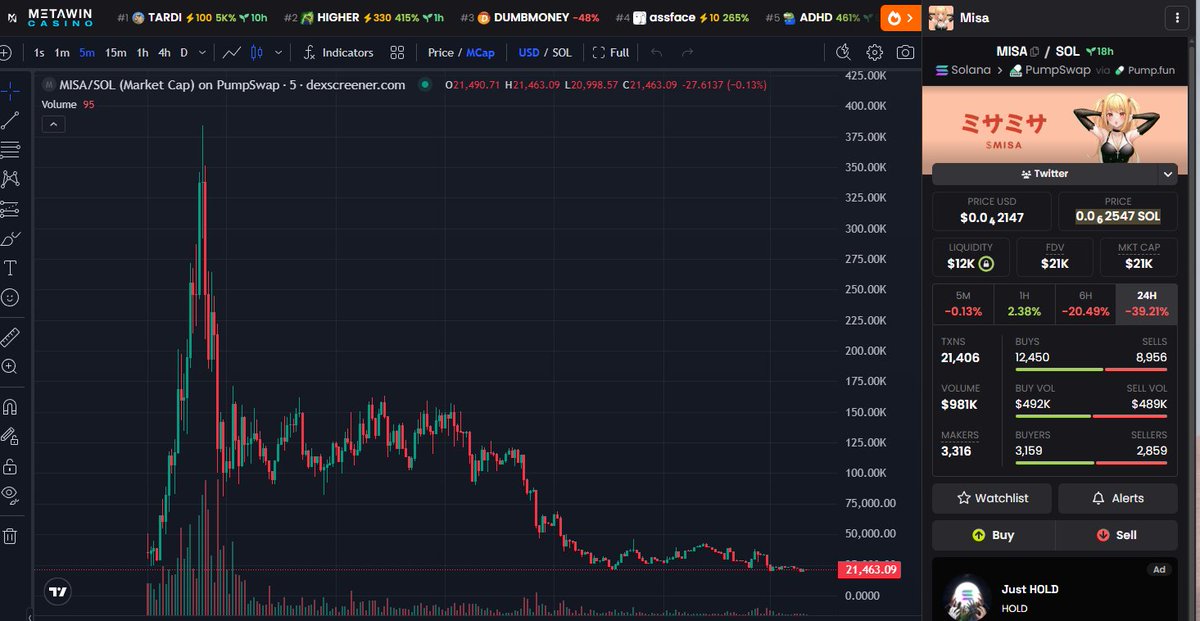Switch to line chart style
The height and width of the screenshot is (621, 1200).
tap(232, 53)
